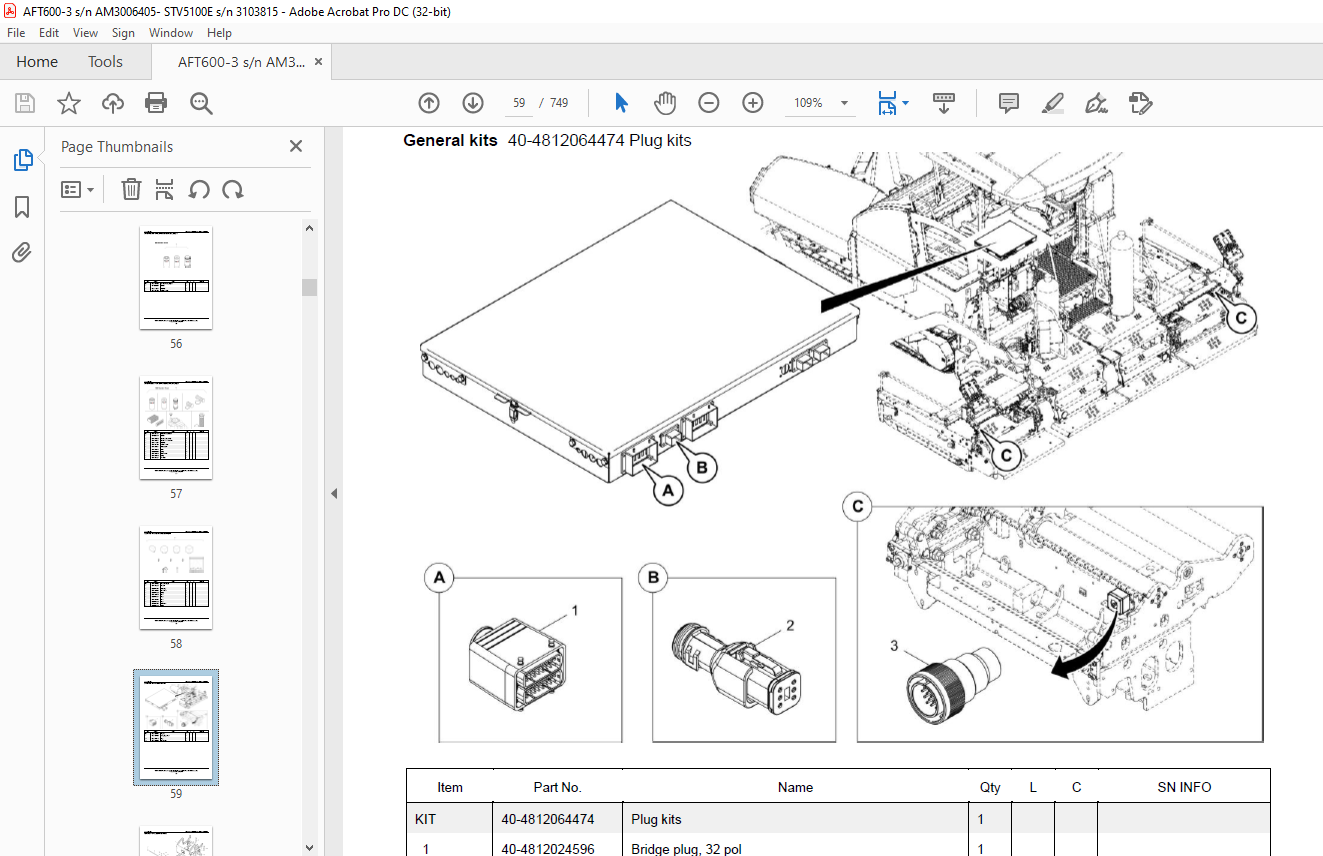The width and height of the screenshot is (1323, 856).
Task: Open the Sign menu
Action: pyautogui.click(x=123, y=33)
